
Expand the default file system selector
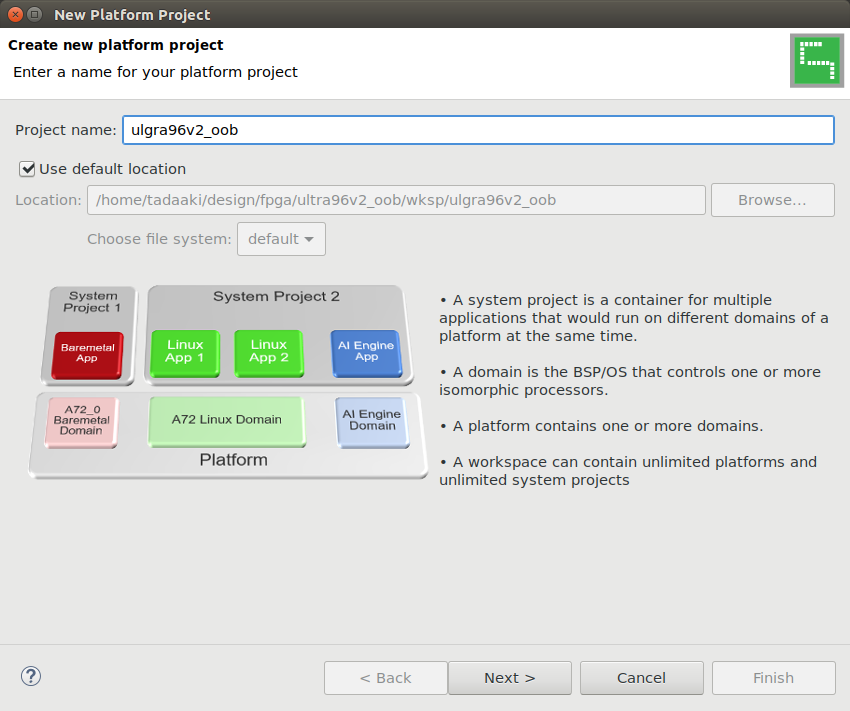coord(281,238)
